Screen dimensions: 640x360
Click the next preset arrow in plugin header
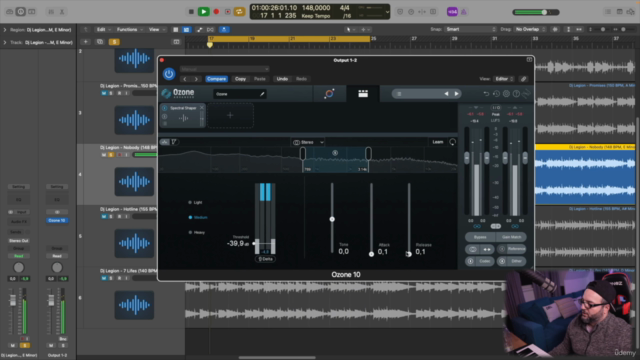click(x=196, y=79)
